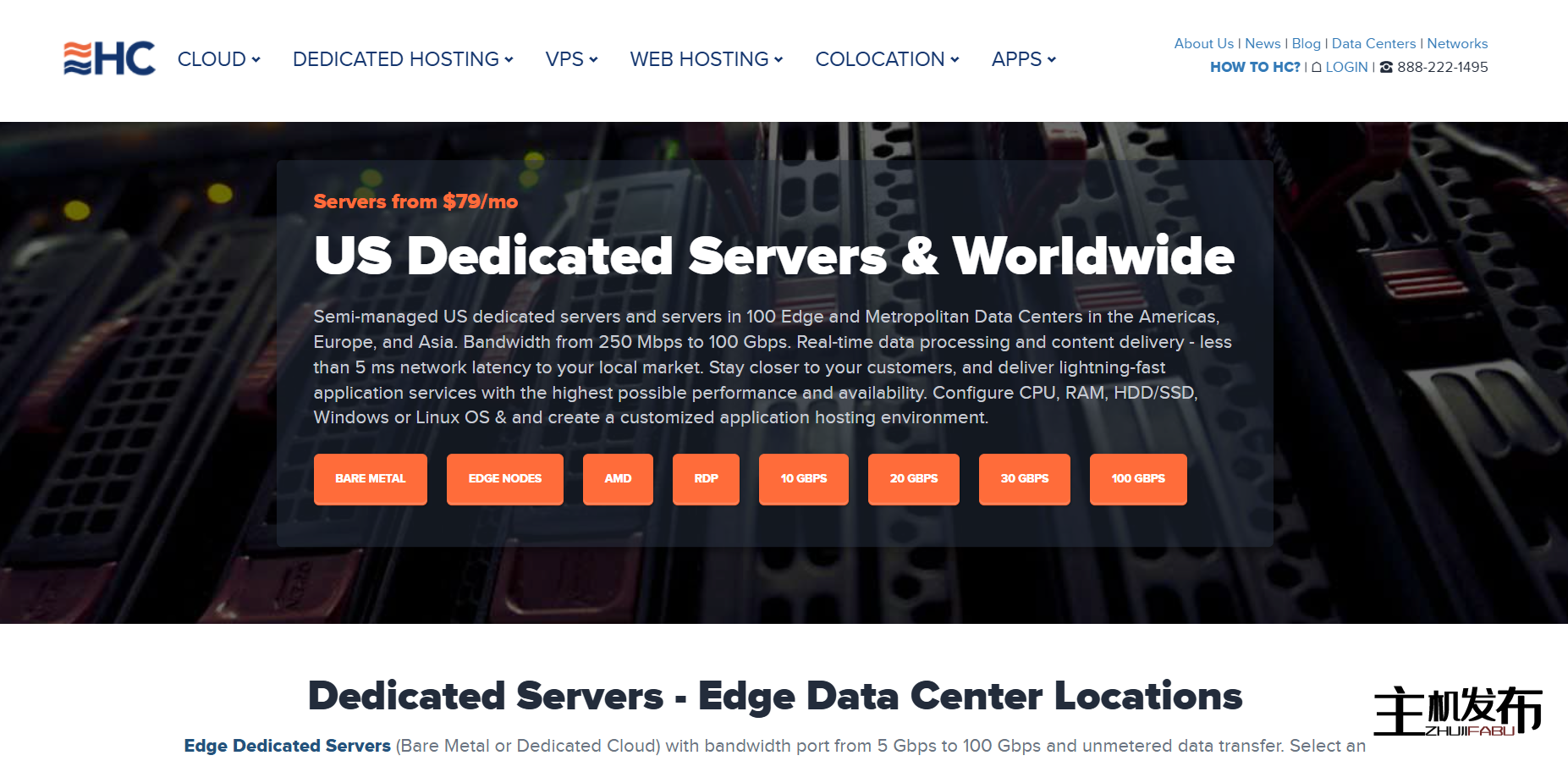Choose the AMD servers button
The width and height of the screenshot is (1568, 761).
pos(618,479)
